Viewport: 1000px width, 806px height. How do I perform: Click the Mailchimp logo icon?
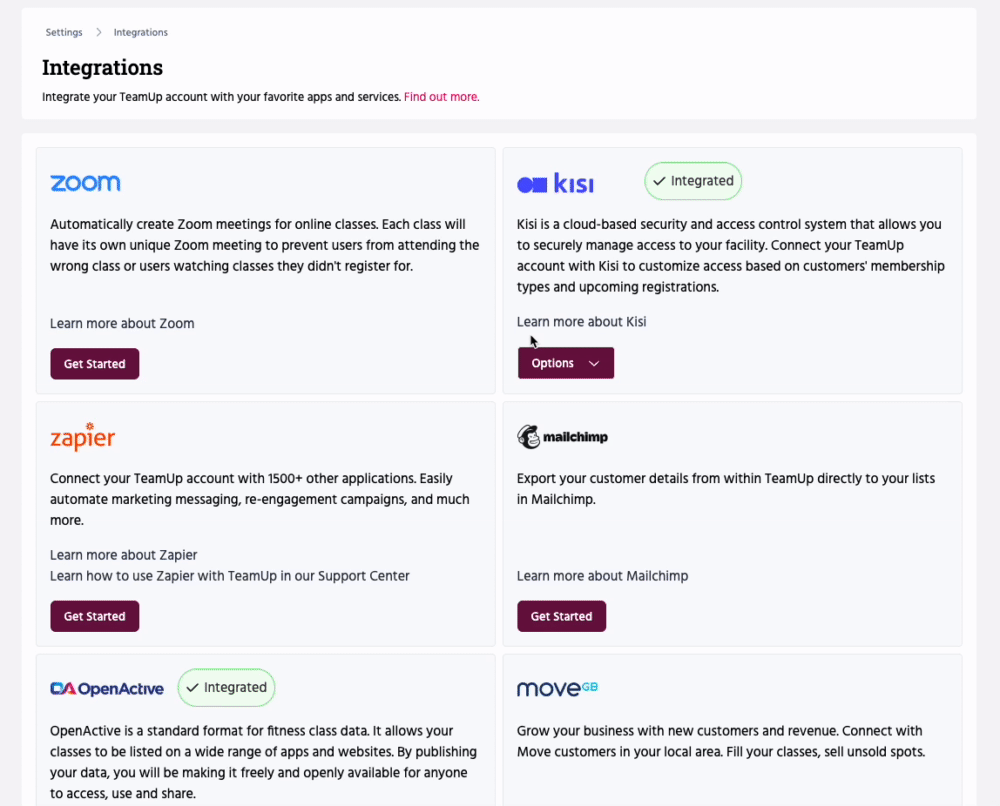tap(562, 437)
